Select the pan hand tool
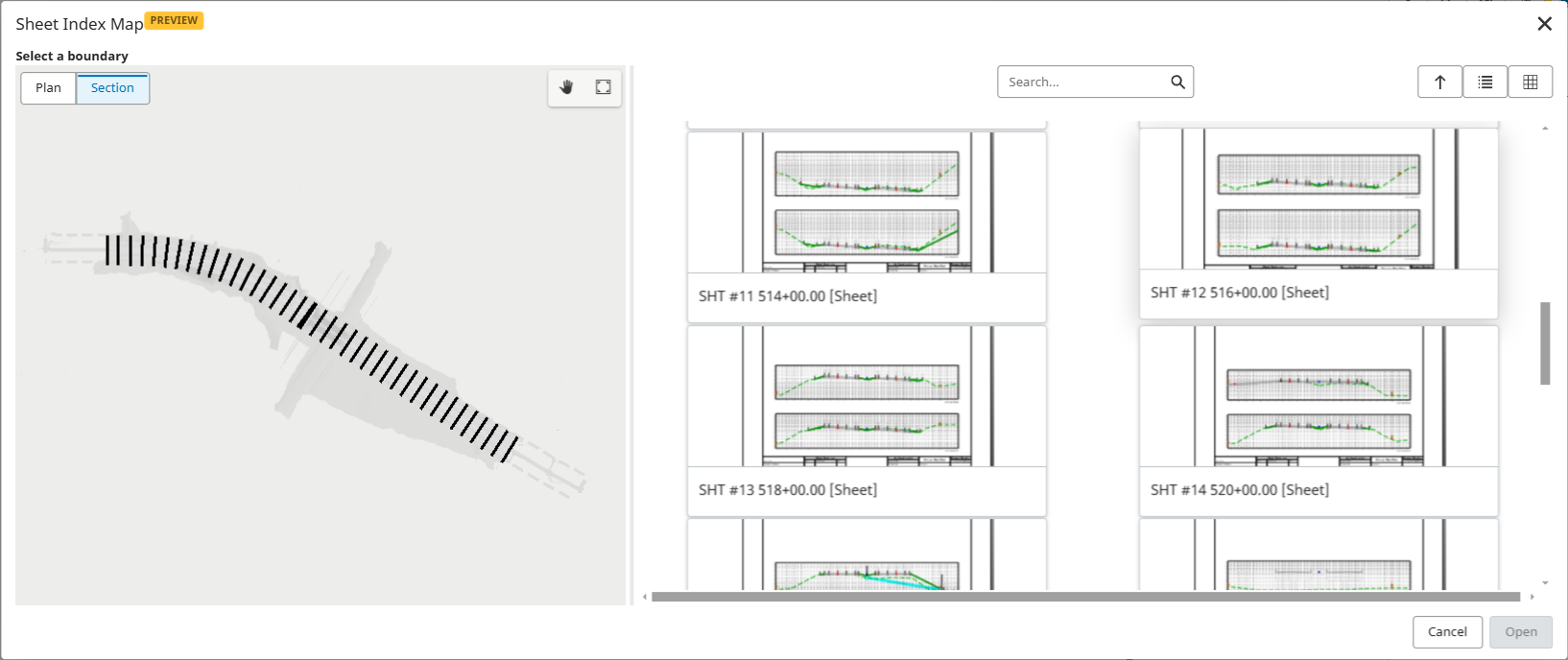Viewport: 1568px width, 660px height. [566, 87]
